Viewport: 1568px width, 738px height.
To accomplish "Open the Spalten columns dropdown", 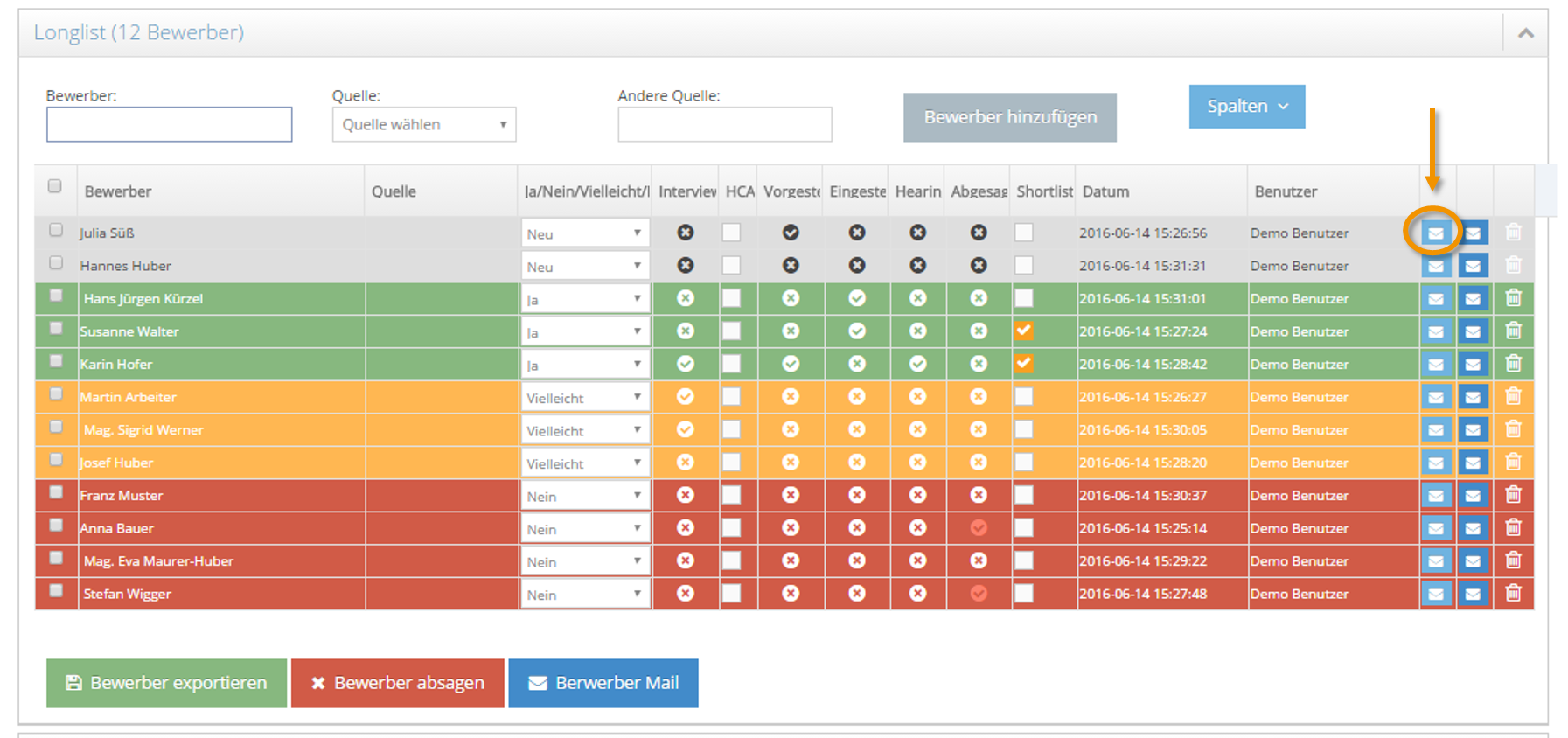I will pyautogui.click(x=1247, y=107).
